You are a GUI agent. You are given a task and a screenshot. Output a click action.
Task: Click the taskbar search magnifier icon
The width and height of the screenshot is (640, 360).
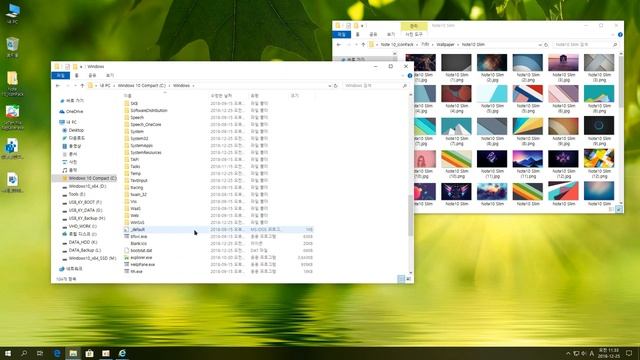click(x=24, y=353)
